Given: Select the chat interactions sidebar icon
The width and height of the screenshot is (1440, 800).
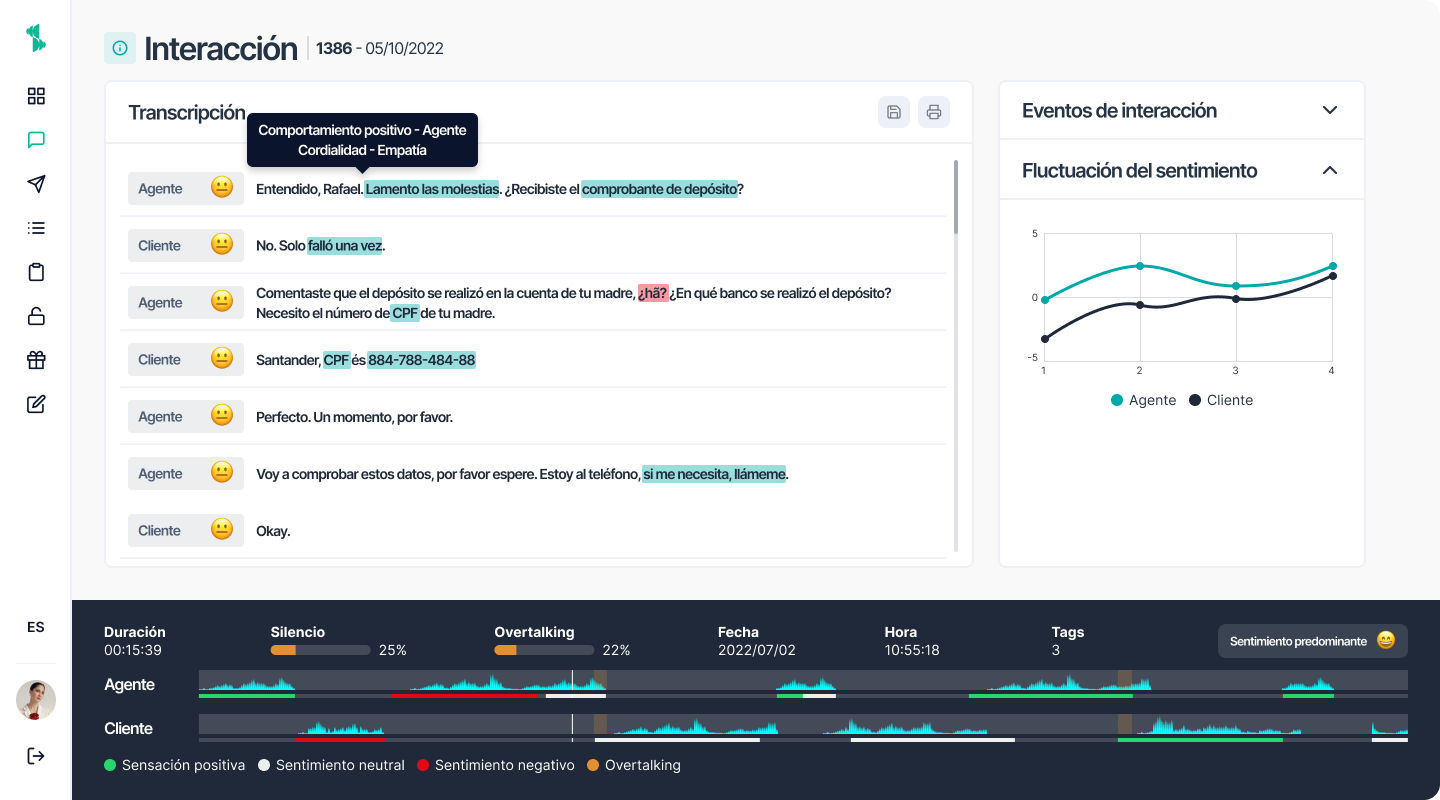Looking at the screenshot, I should tap(36, 140).
